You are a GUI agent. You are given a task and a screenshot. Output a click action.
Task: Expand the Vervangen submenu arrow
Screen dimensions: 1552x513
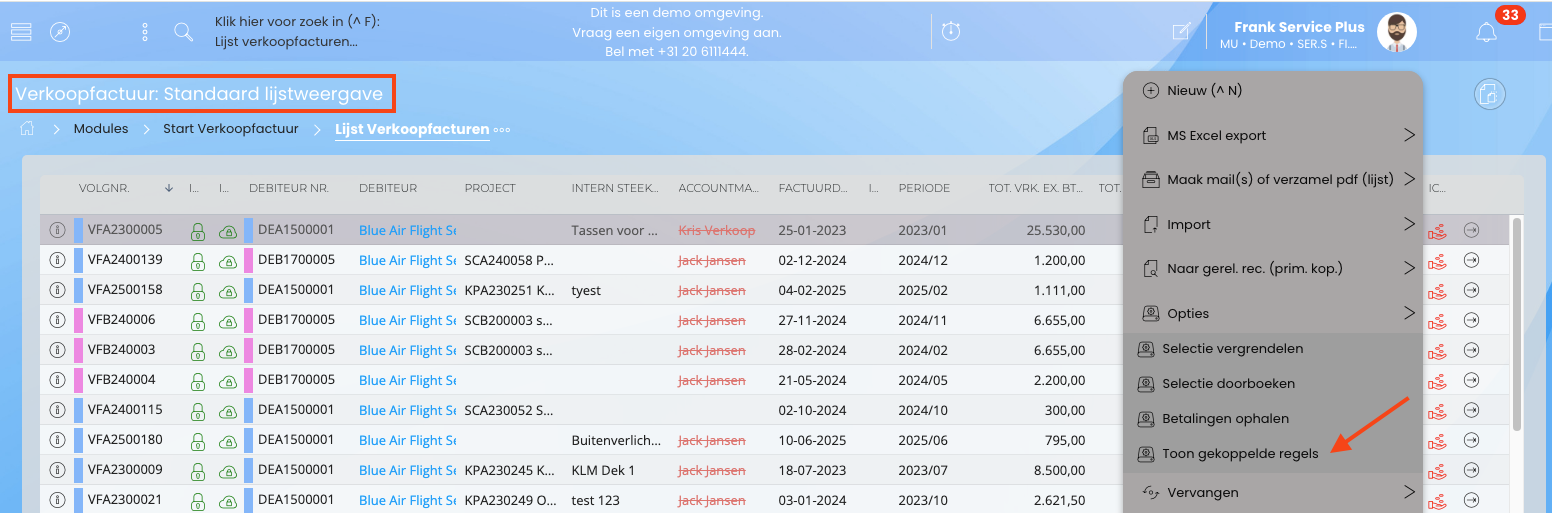tap(1409, 492)
